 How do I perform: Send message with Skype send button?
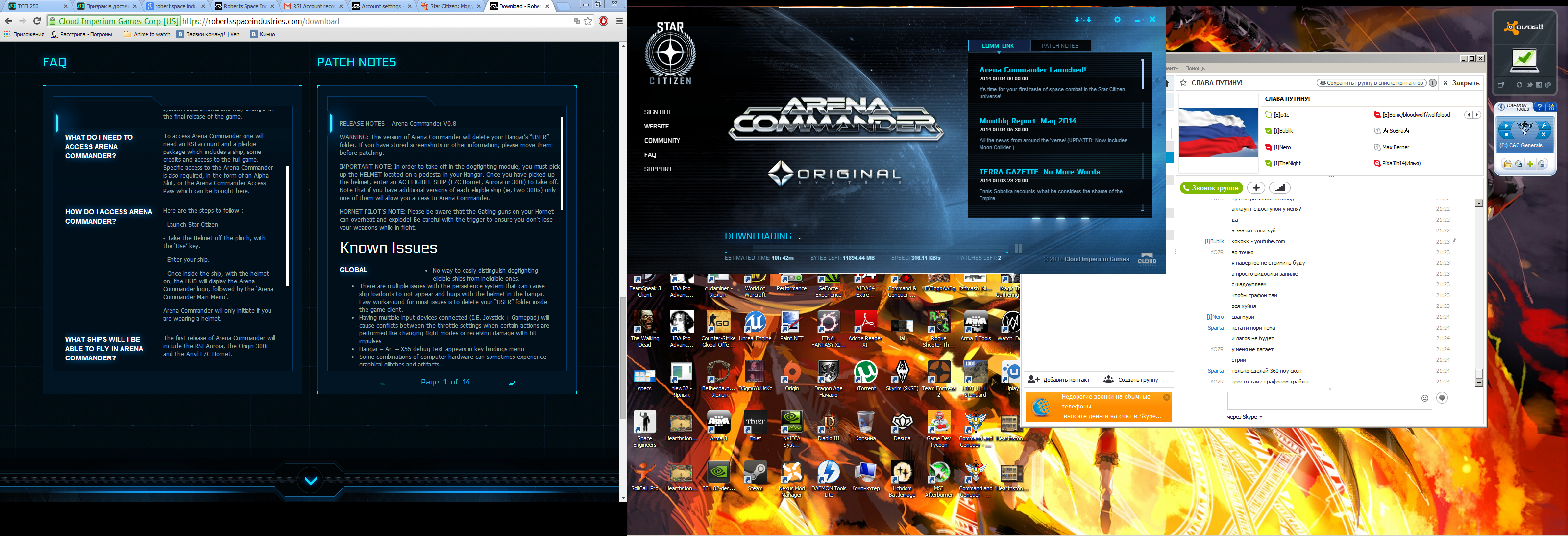(1442, 398)
